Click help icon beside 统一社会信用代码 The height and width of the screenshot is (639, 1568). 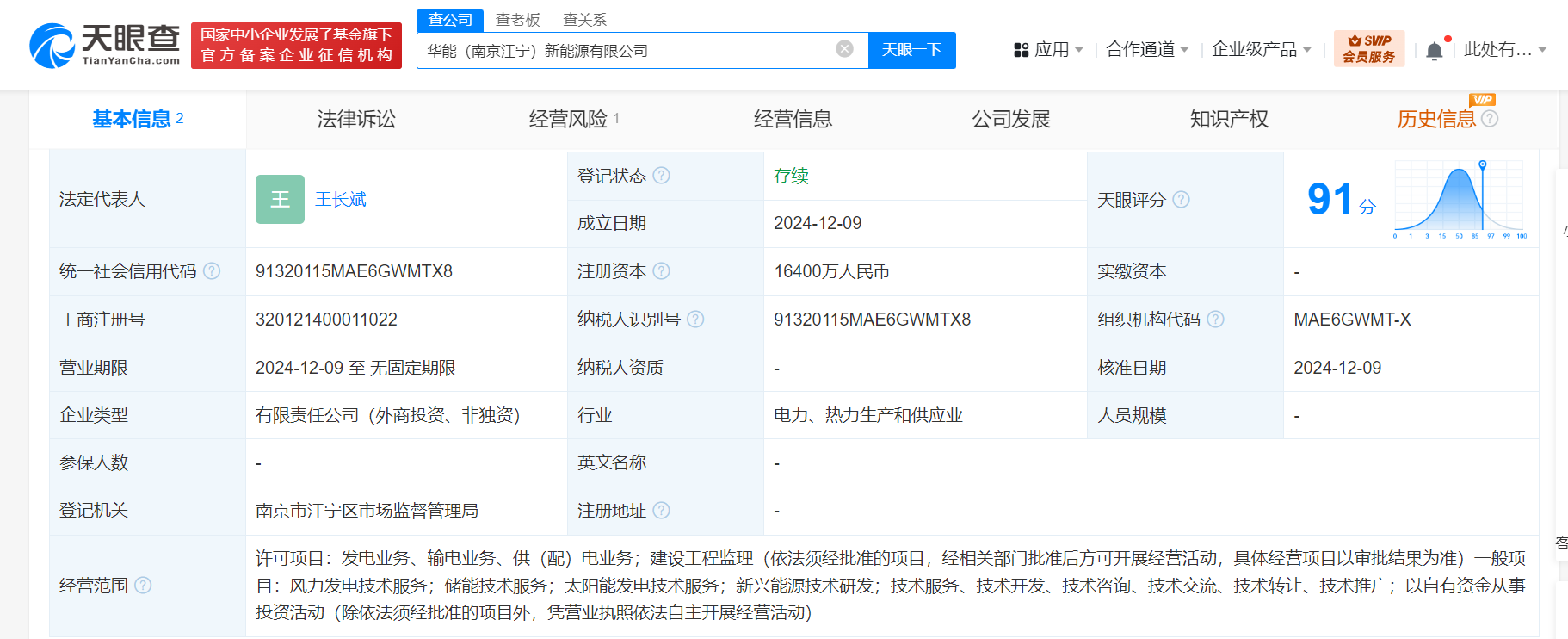pos(212,271)
